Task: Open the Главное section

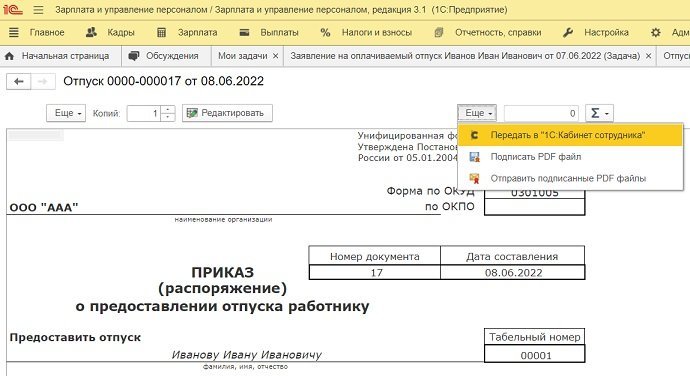Action: [x=47, y=33]
